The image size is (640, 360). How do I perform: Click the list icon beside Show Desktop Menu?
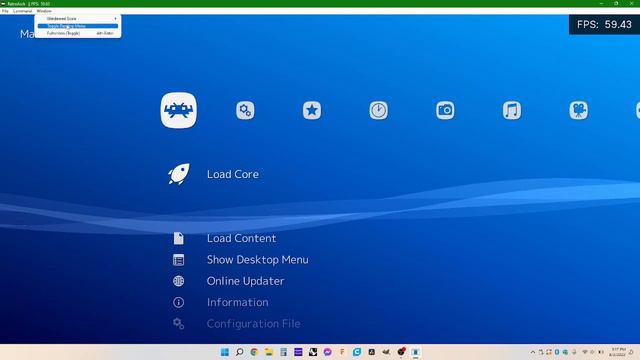pyautogui.click(x=178, y=260)
